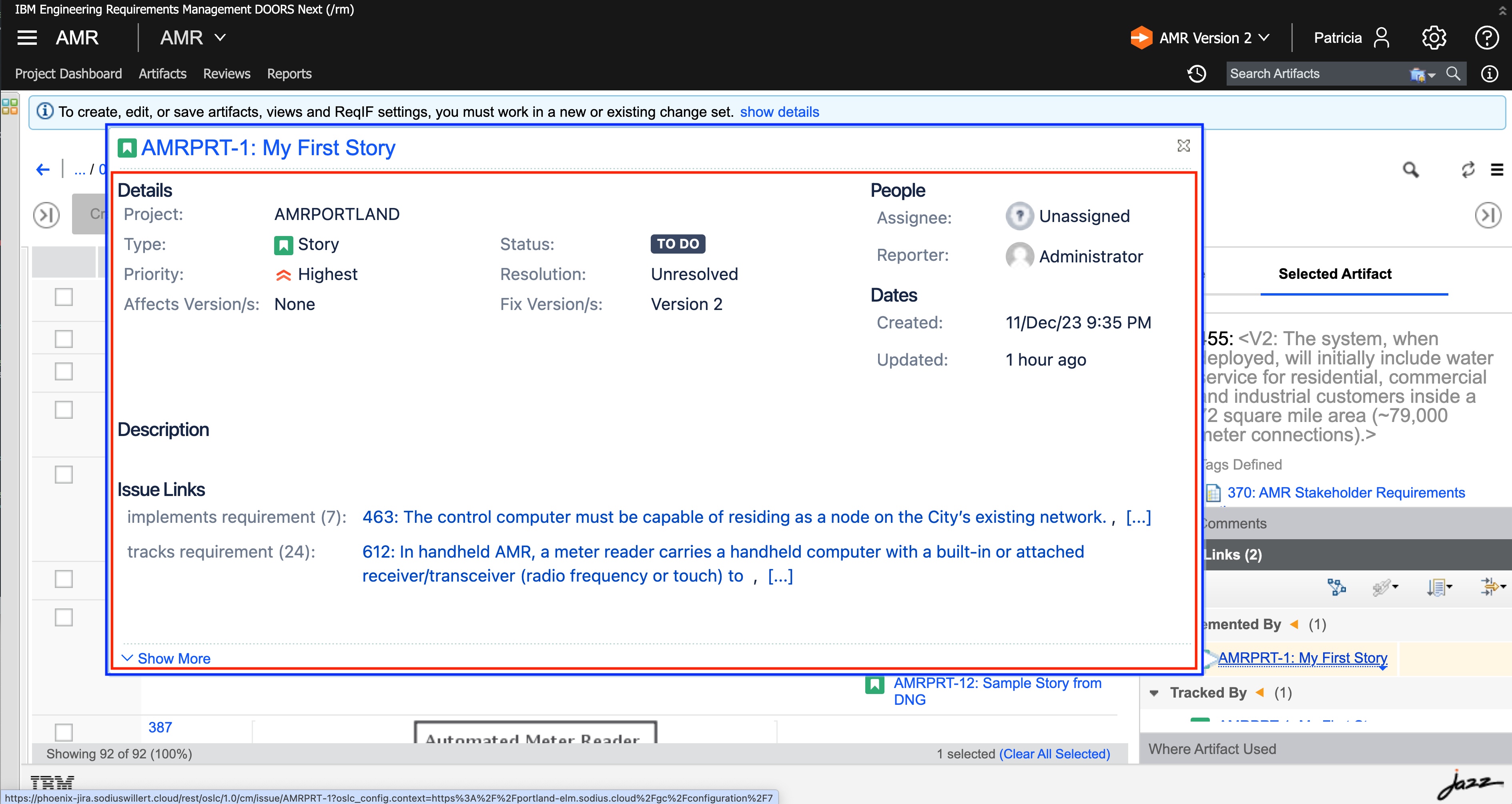
Task: Click 'Showing 92 of 92 (100%)' status text
Action: point(119,754)
